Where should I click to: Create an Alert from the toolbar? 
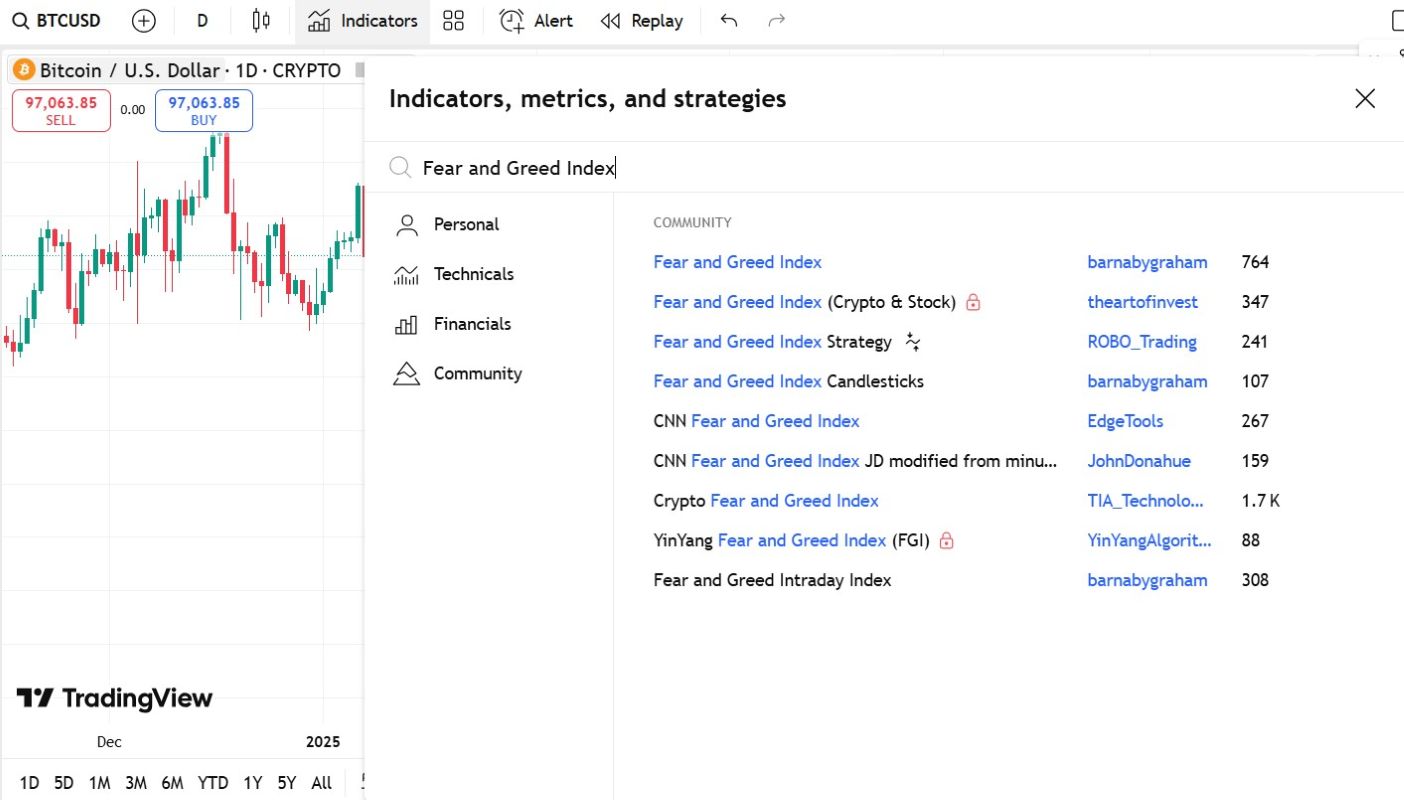tap(536, 20)
